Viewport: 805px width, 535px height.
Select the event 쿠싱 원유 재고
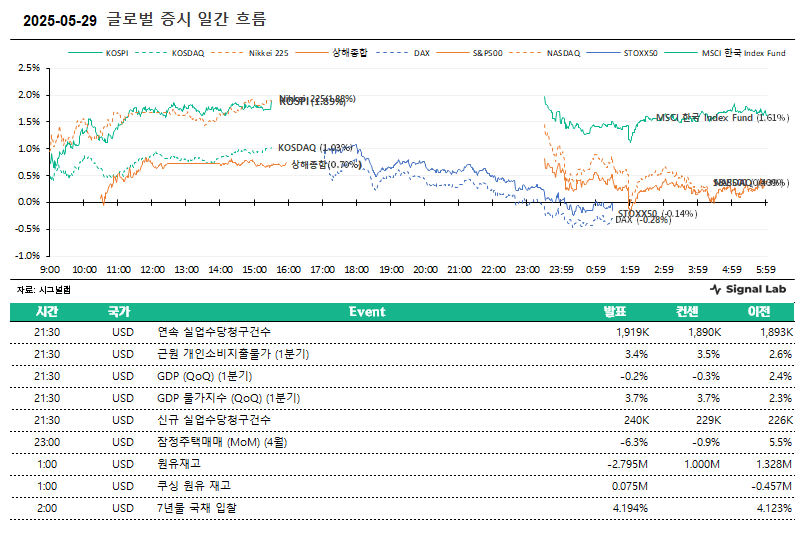coord(194,486)
